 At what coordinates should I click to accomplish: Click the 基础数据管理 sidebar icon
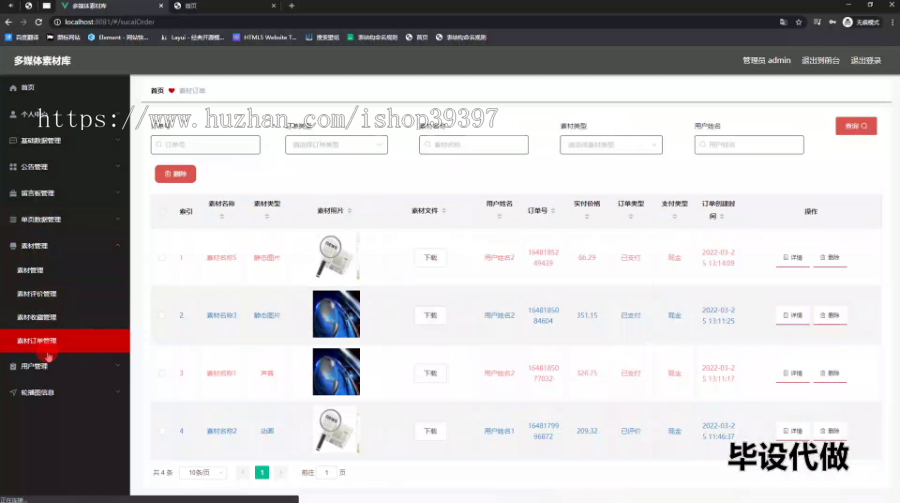[13, 141]
